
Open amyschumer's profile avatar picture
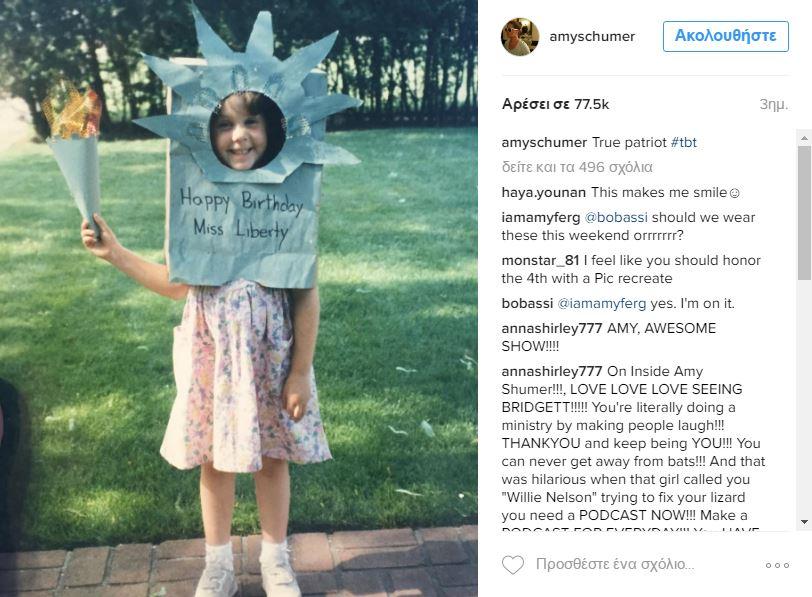click(520, 37)
